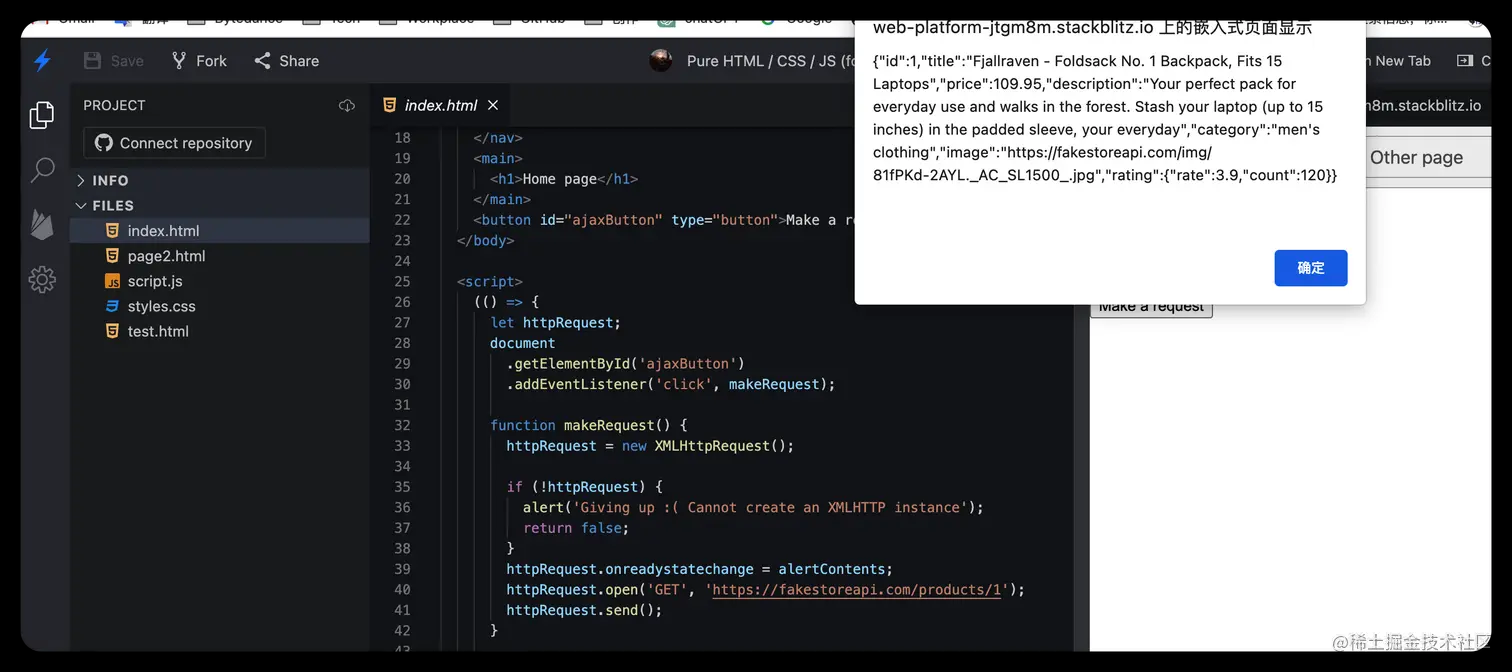Image resolution: width=1512 pixels, height=672 pixels.
Task: Click the Fork icon in the toolbar
Action: [x=177, y=61]
